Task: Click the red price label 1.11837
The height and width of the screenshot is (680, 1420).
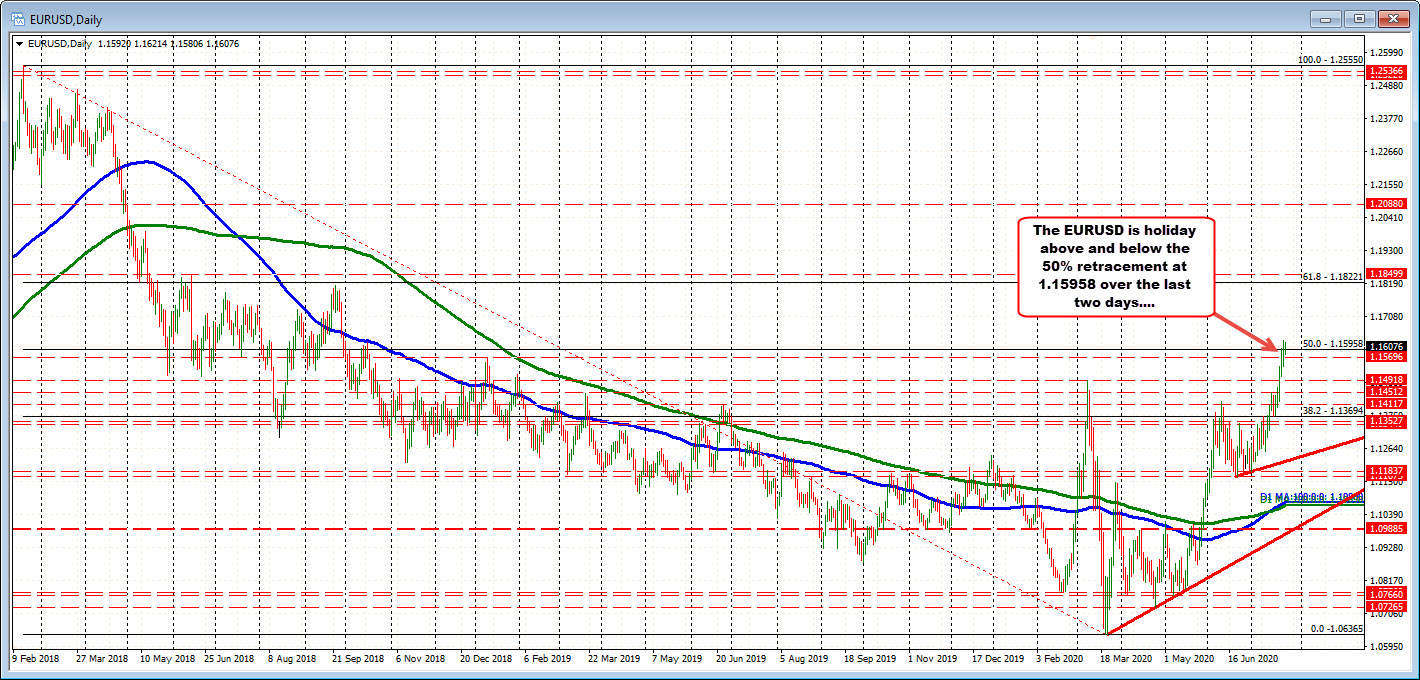Action: [1386, 470]
